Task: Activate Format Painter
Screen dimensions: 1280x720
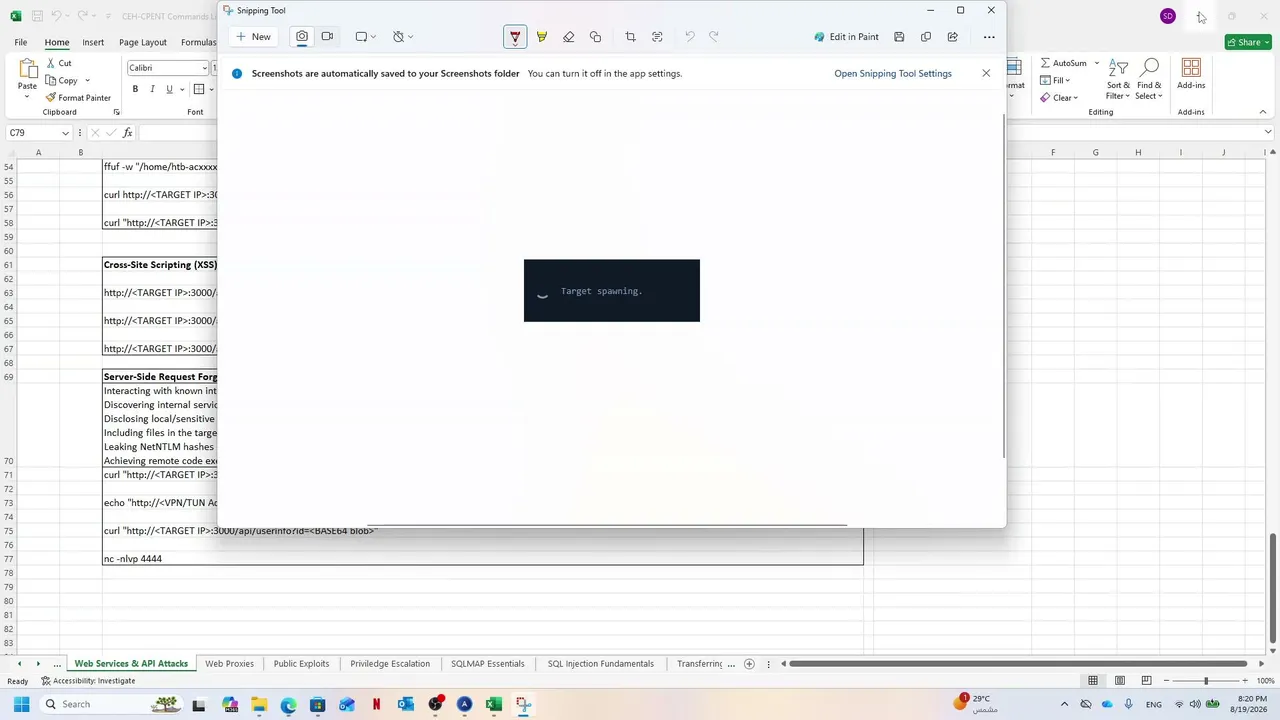Action: pyautogui.click(x=78, y=98)
